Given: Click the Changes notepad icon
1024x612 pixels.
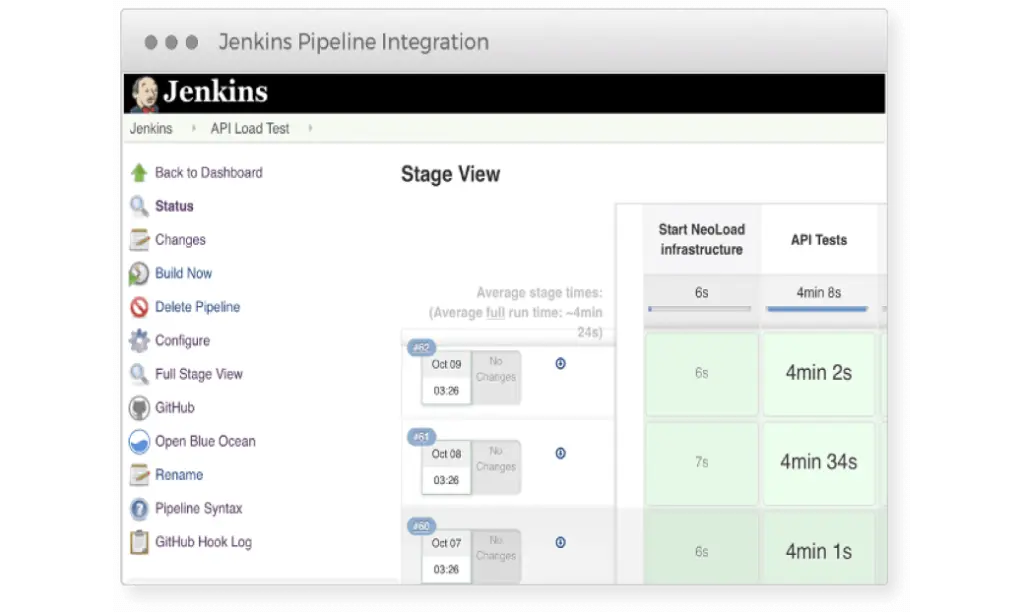Looking at the screenshot, I should [139, 240].
